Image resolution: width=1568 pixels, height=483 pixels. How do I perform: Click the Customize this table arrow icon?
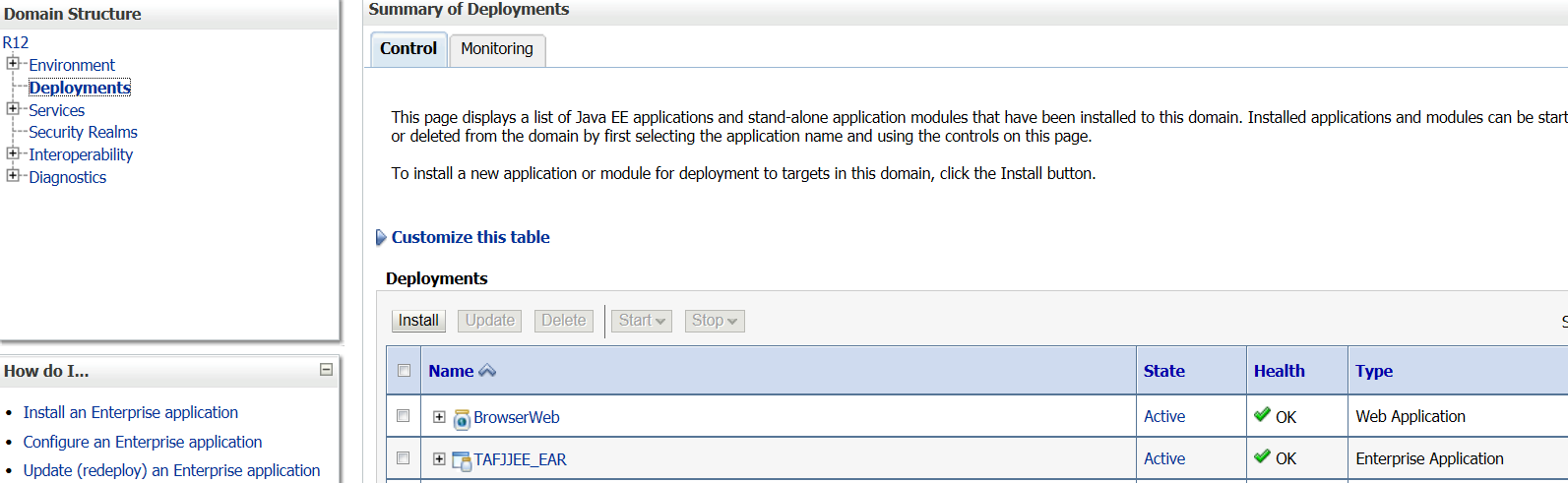point(381,237)
